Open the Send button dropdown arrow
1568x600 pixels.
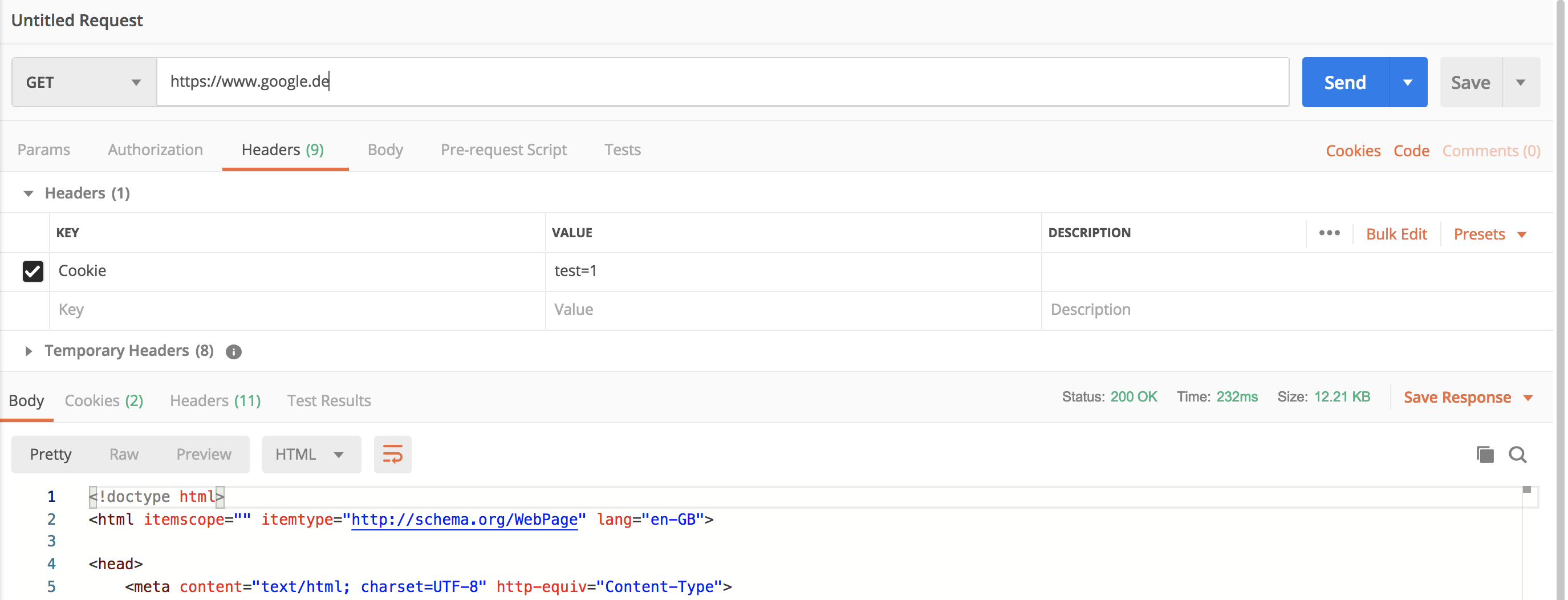(1408, 82)
